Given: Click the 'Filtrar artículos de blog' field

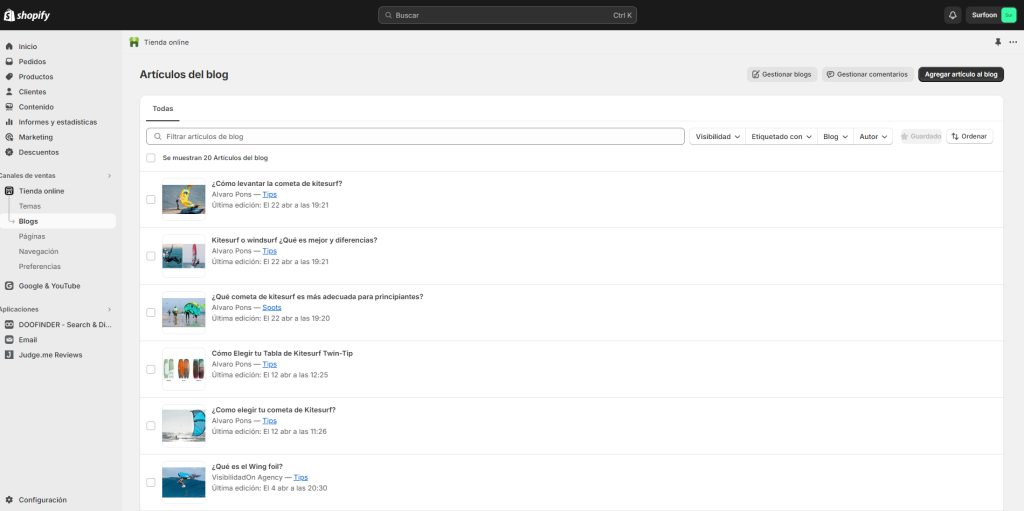Looking at the screenshot, I should [415, 136].
